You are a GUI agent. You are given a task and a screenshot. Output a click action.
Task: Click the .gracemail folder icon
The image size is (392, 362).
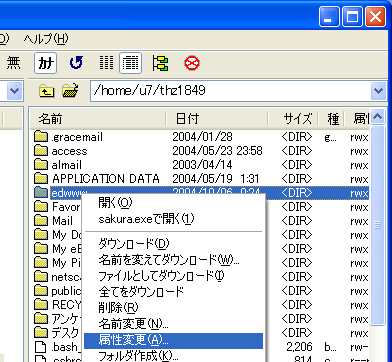[41, 137]
